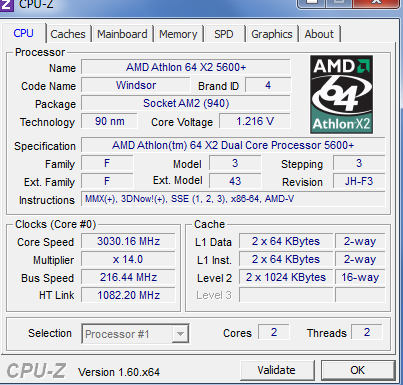The height and width of the screenshot is (385, 403).
Task: Click the AMD Athlon X2 logo image
Action: pyautogui.click(x=341, y=94)
